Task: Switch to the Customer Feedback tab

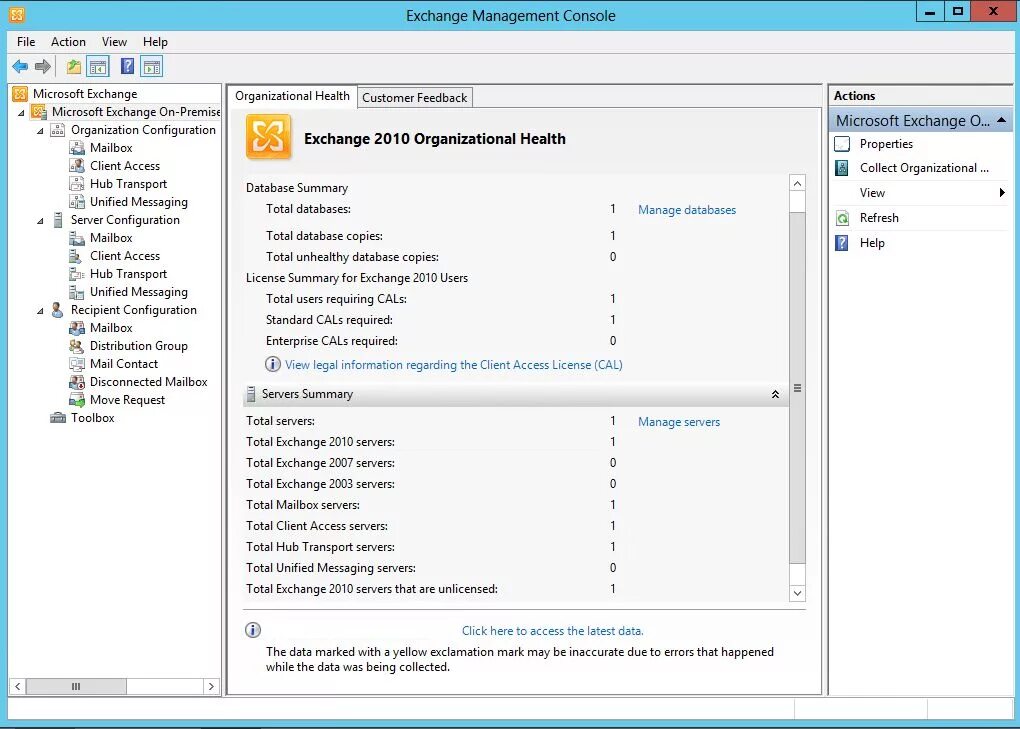Action: tap(414, 98)
